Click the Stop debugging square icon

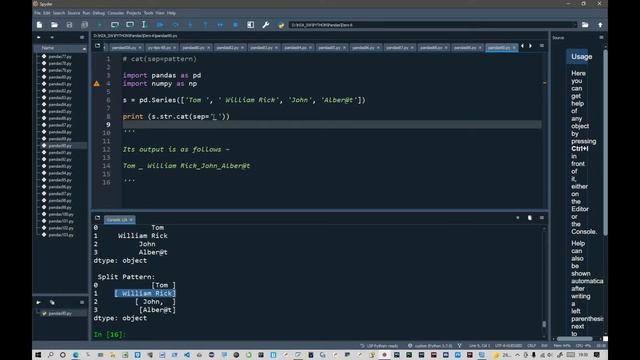tap(236, 25)
